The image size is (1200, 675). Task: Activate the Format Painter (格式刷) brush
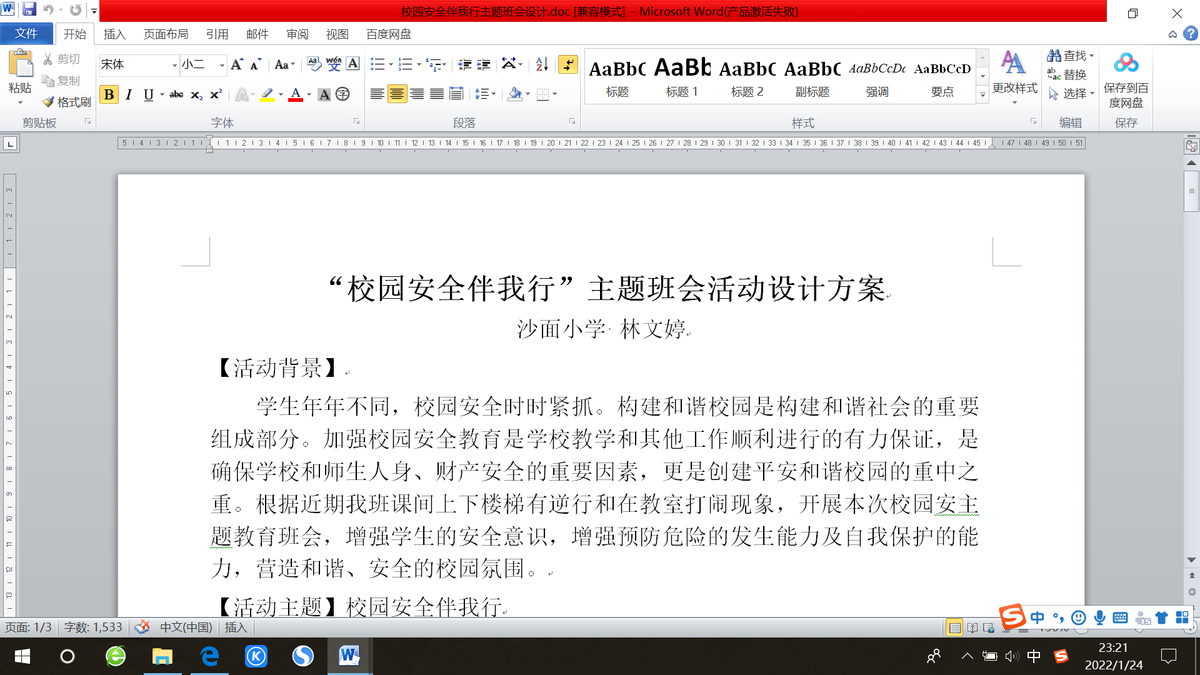(x=67, y=102)
